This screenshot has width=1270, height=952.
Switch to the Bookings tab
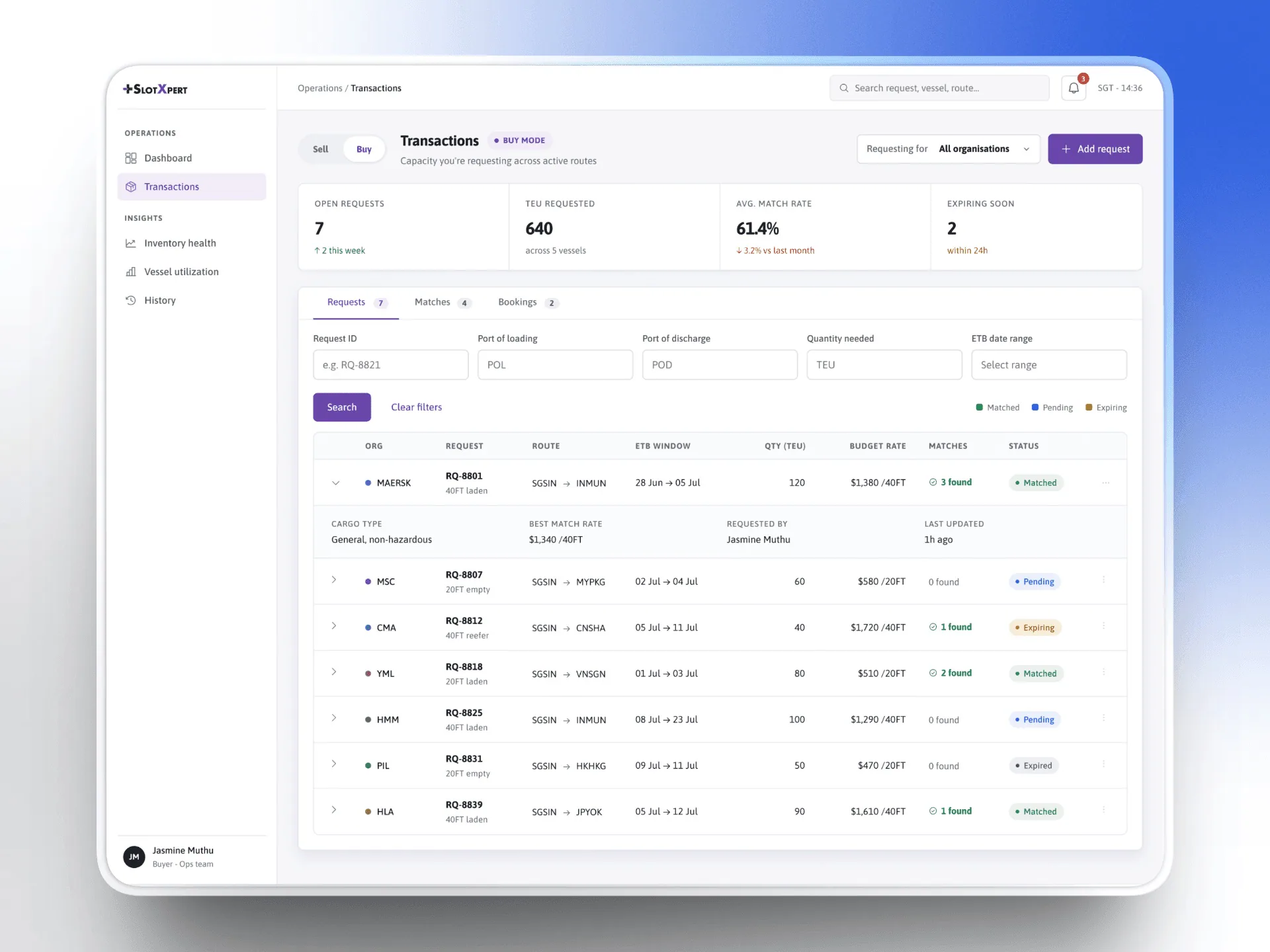tap(528, 303)
